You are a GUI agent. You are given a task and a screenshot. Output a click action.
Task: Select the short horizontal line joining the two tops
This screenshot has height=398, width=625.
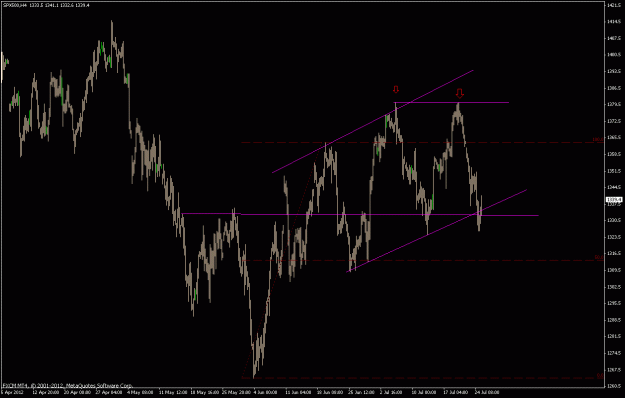click(452, 103)
